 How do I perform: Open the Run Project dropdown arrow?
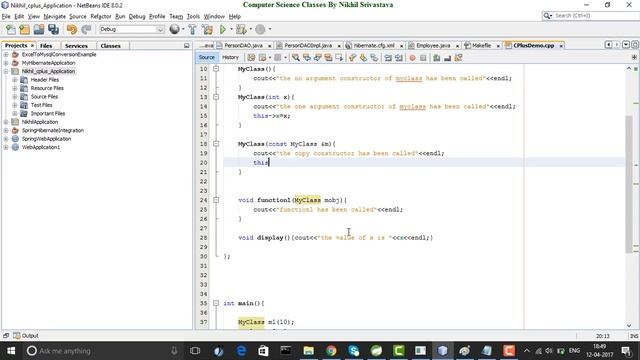click(x=231, y=29)
